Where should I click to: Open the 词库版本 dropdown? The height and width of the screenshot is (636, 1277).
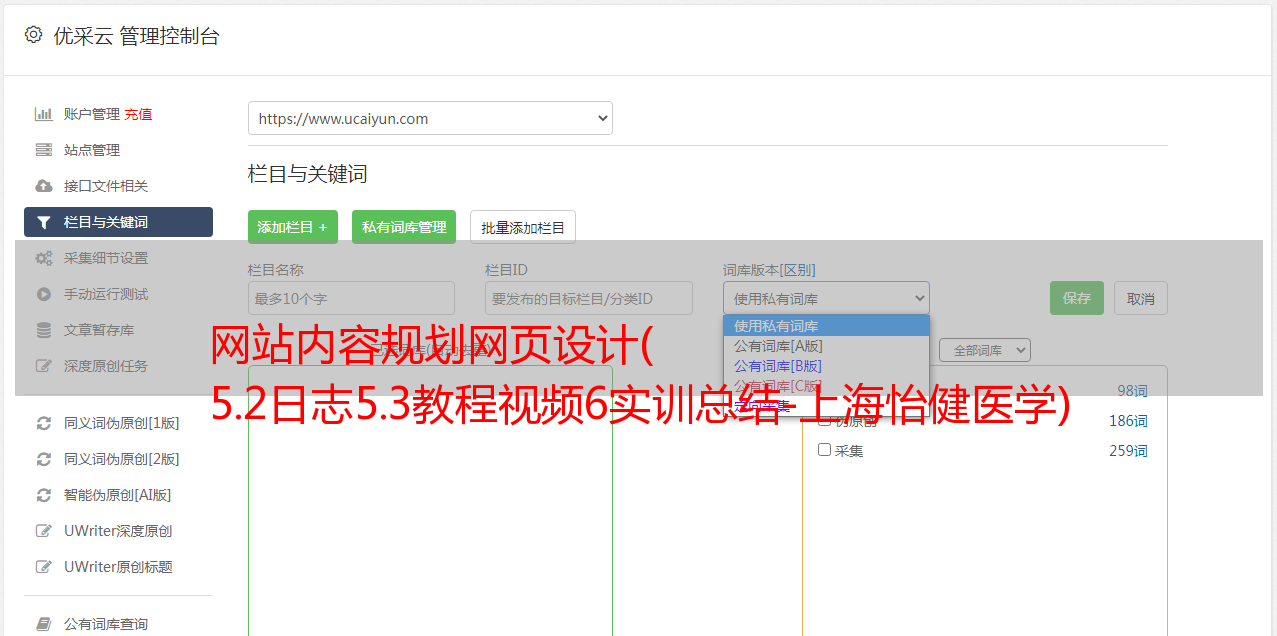[826, 298]
